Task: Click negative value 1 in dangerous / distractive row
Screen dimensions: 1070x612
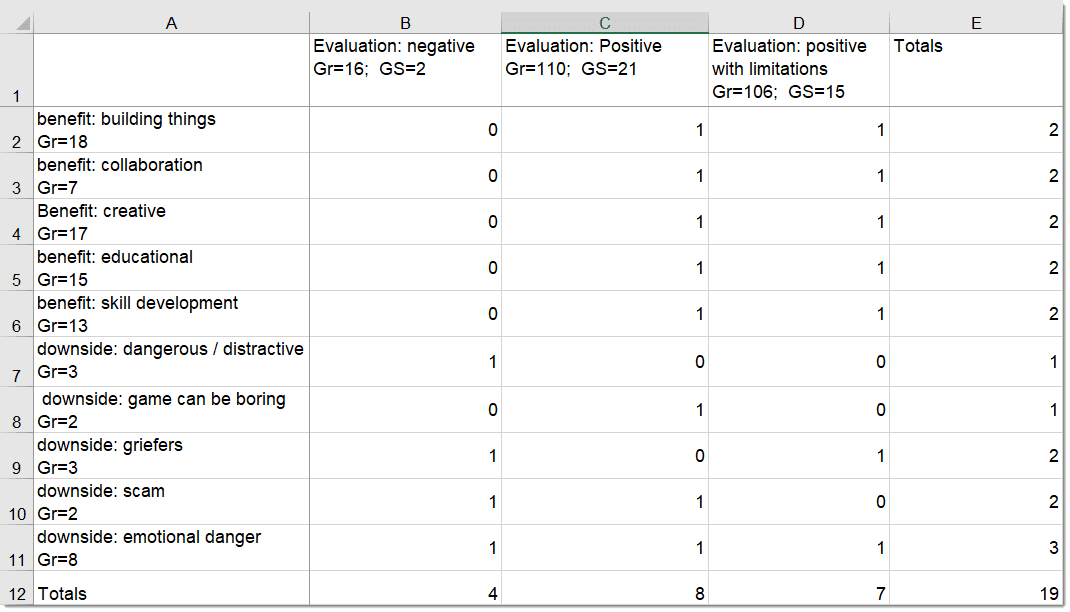Action: tap(405, 362)
